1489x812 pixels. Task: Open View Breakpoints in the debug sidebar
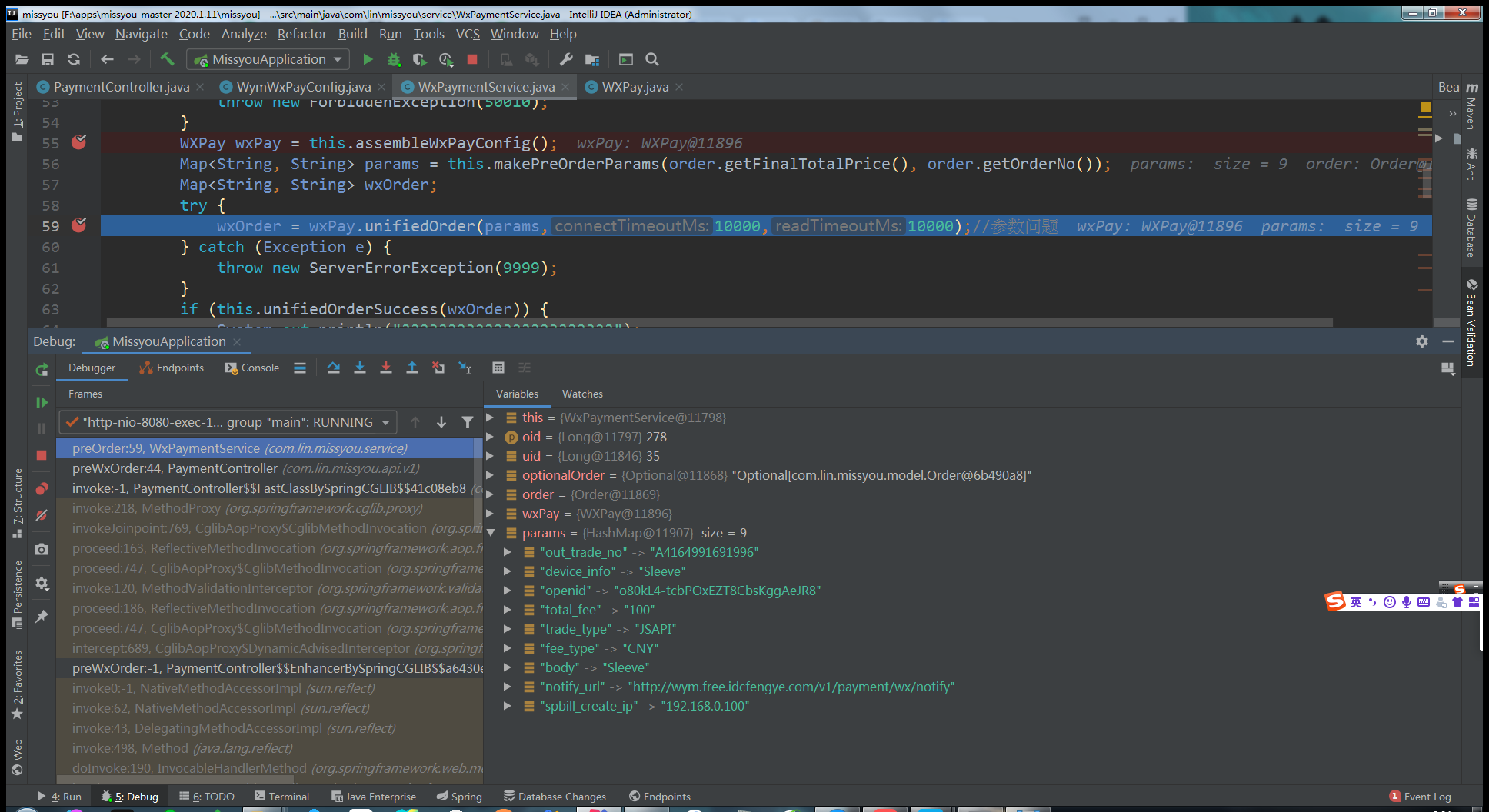pyautogui.click(x=42, y=488)
